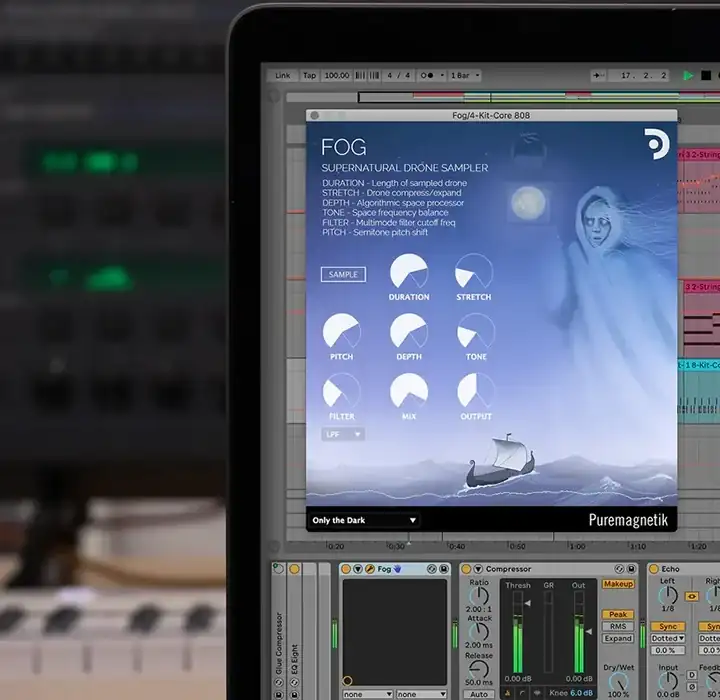Click the SAMPLE button in Fog

point(343,274)
